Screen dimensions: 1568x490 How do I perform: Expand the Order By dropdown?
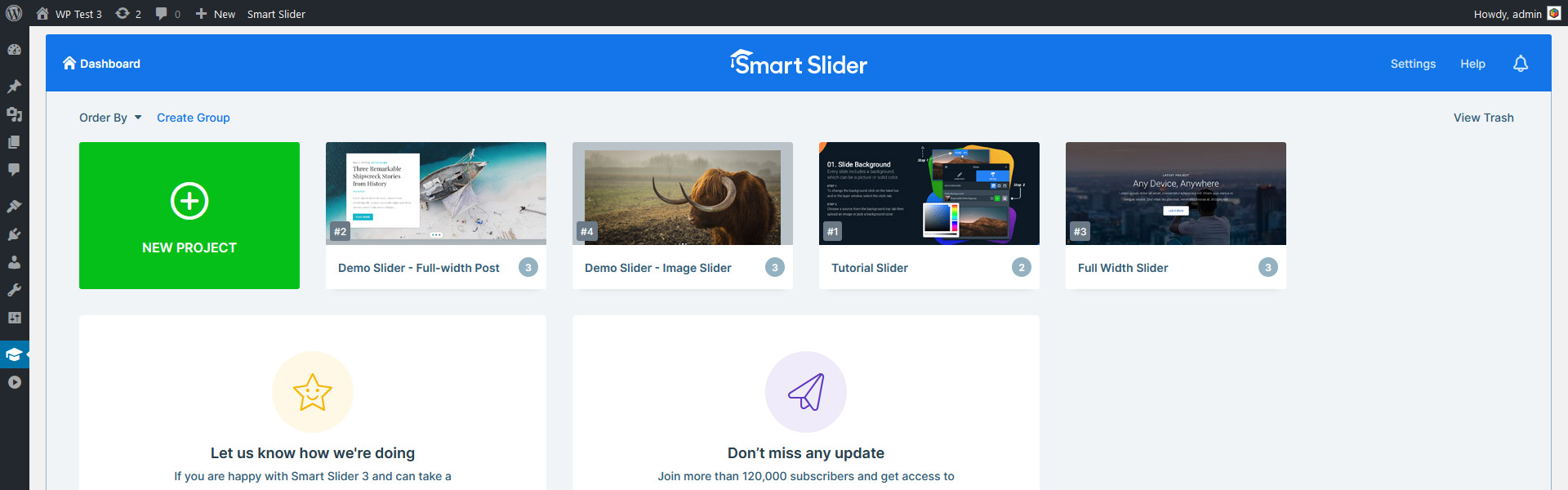coord(110,118)
